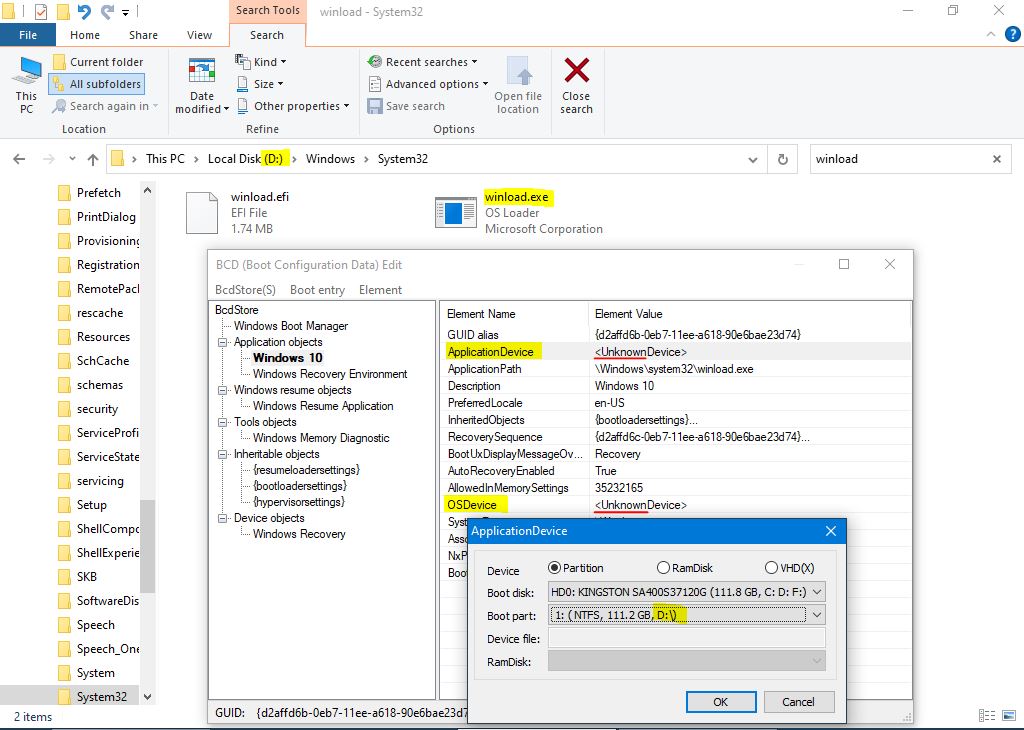Open the Boot entry menu

pyautogui.click(x=317, y=290)
